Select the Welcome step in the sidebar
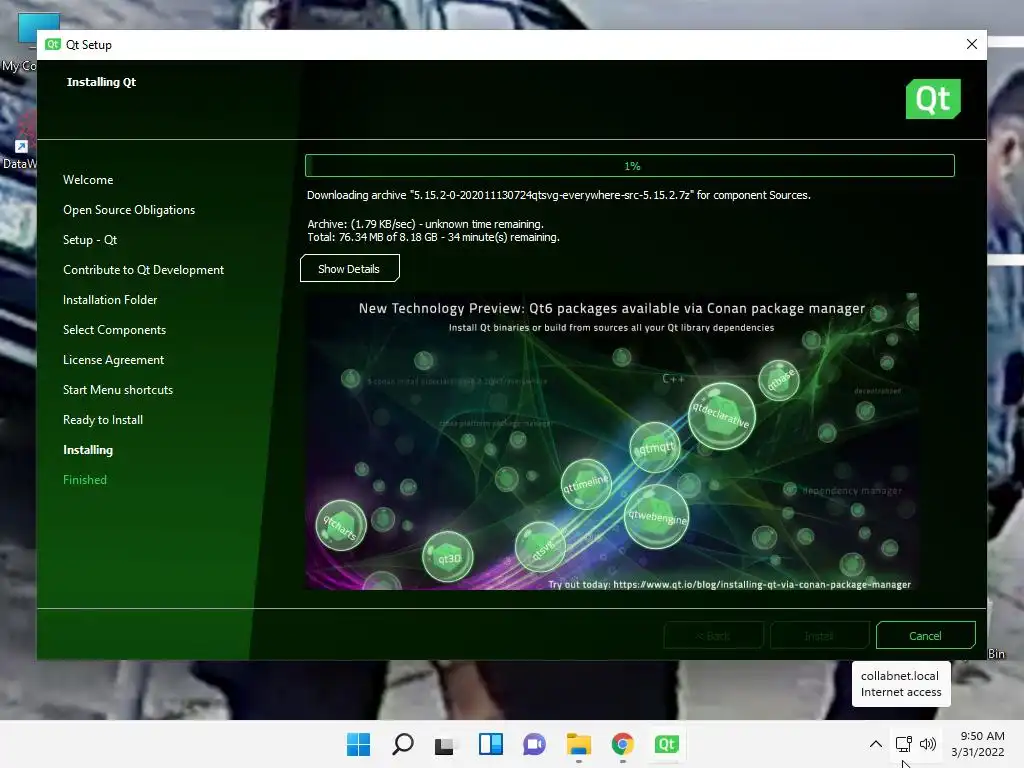 [88, 180]
